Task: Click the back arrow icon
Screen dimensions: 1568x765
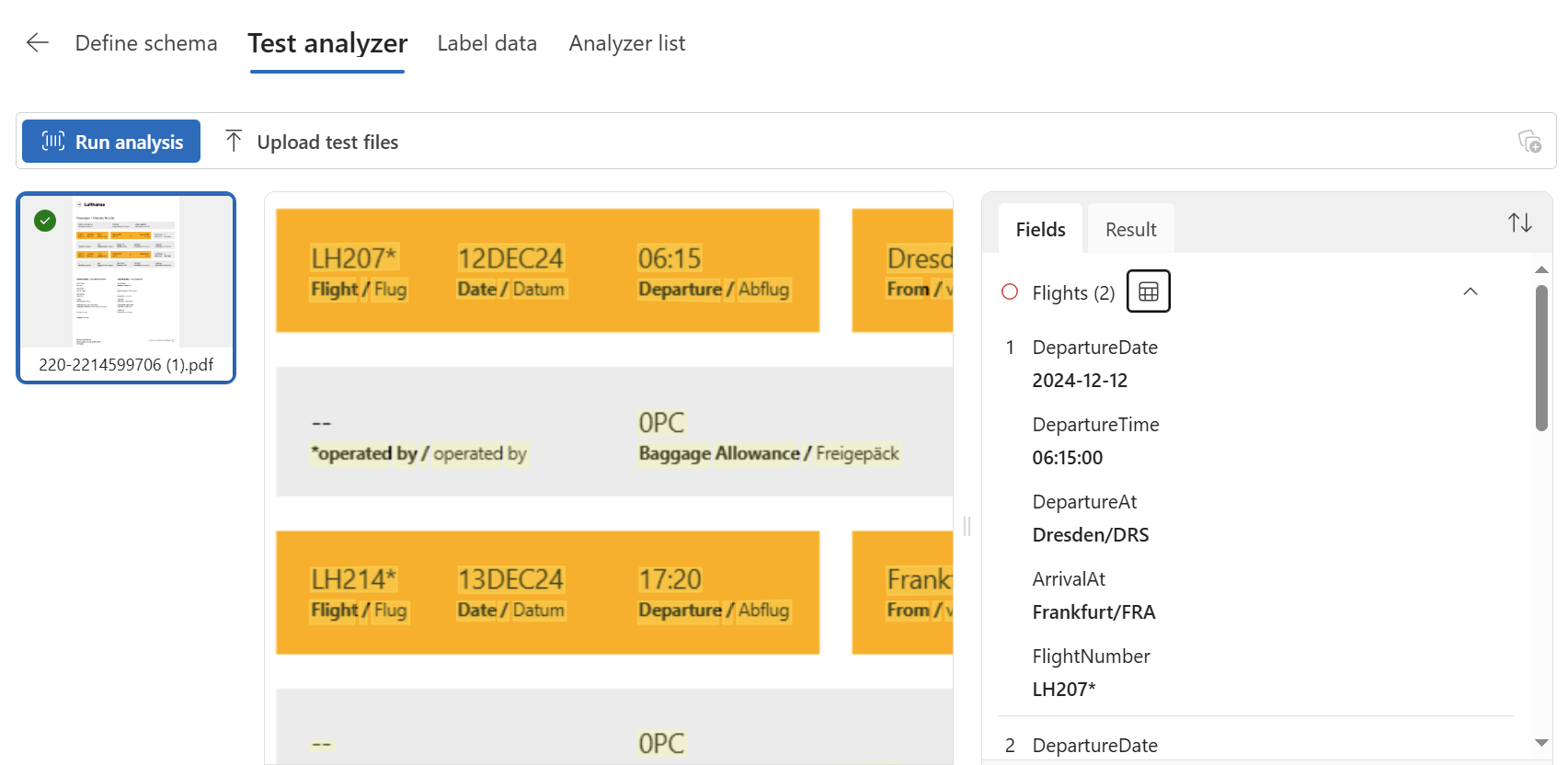Action: tap(37, 42)
